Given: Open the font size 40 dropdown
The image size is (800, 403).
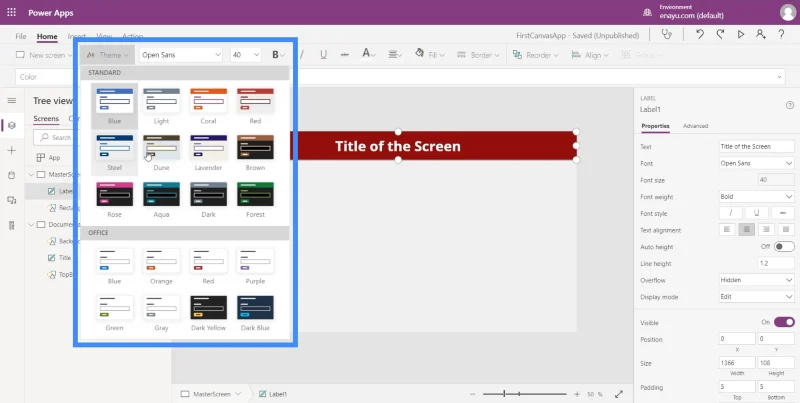Looking at the screenshot, I should point(245,55).
